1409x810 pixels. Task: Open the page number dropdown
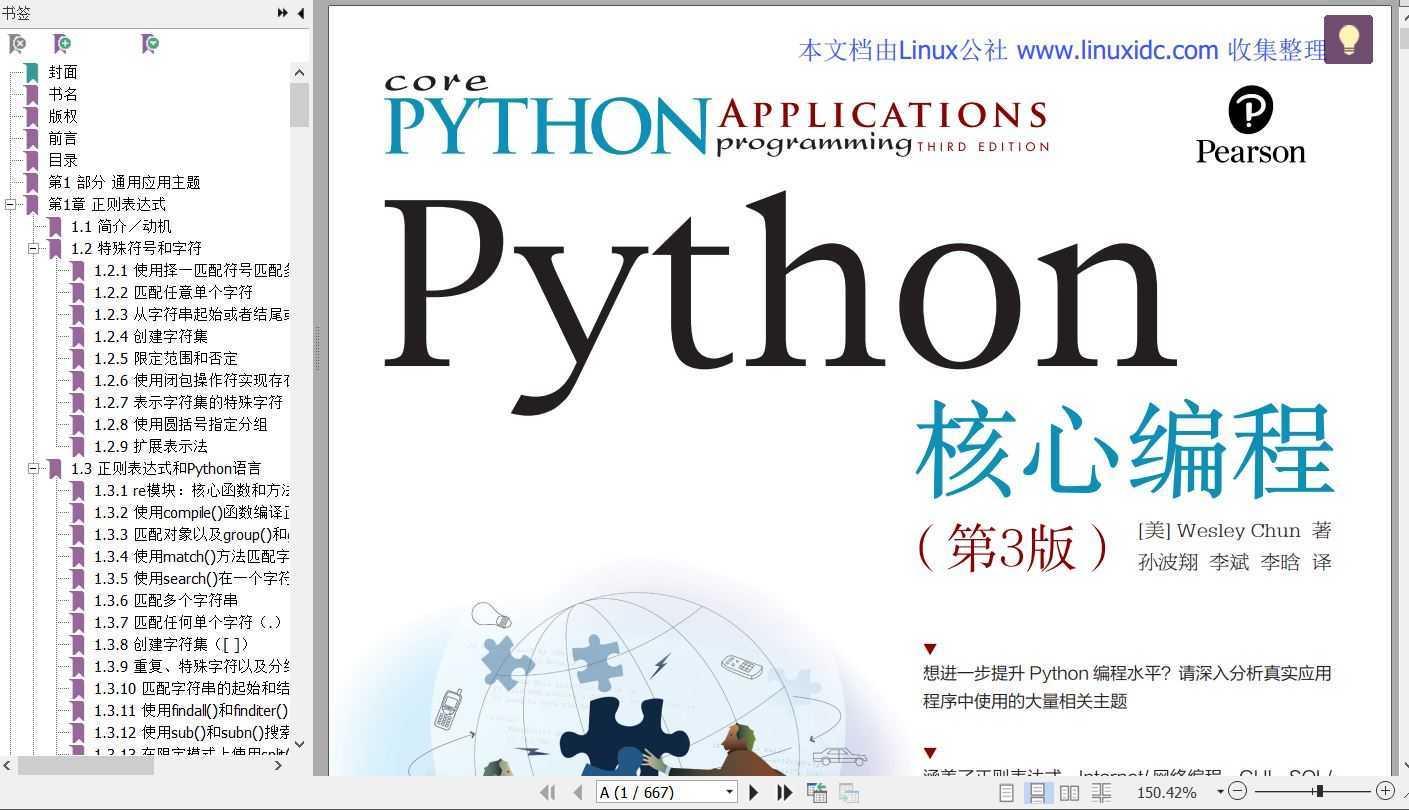[729, 792]
